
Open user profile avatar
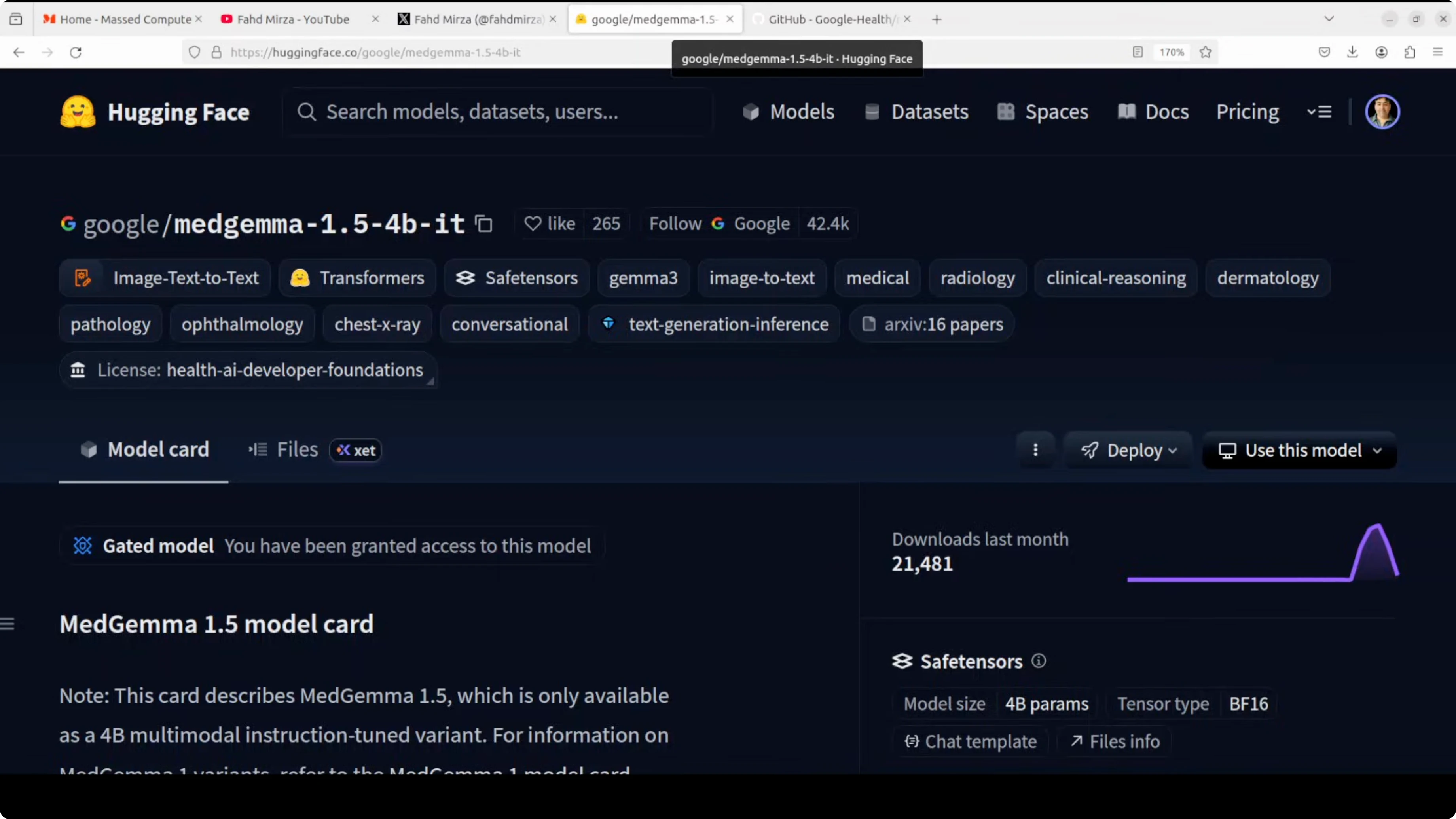(1382, 112)
